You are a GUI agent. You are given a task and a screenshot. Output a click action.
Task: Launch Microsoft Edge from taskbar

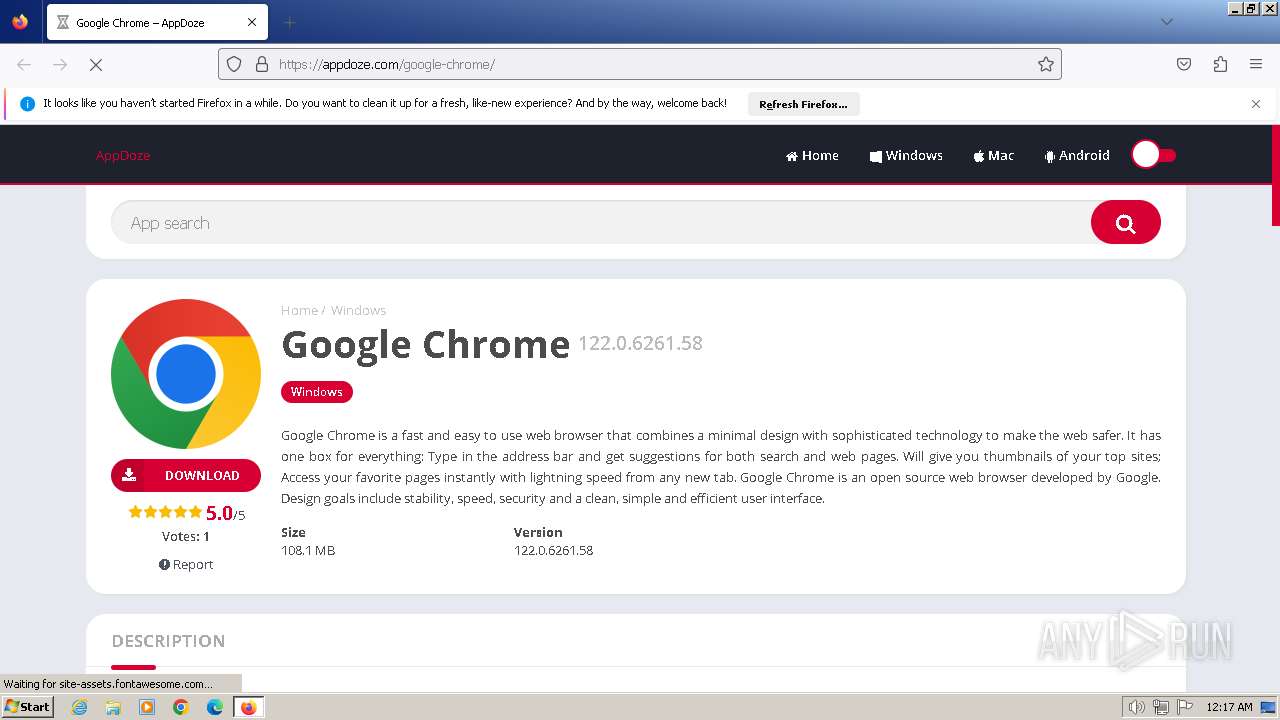215,707
